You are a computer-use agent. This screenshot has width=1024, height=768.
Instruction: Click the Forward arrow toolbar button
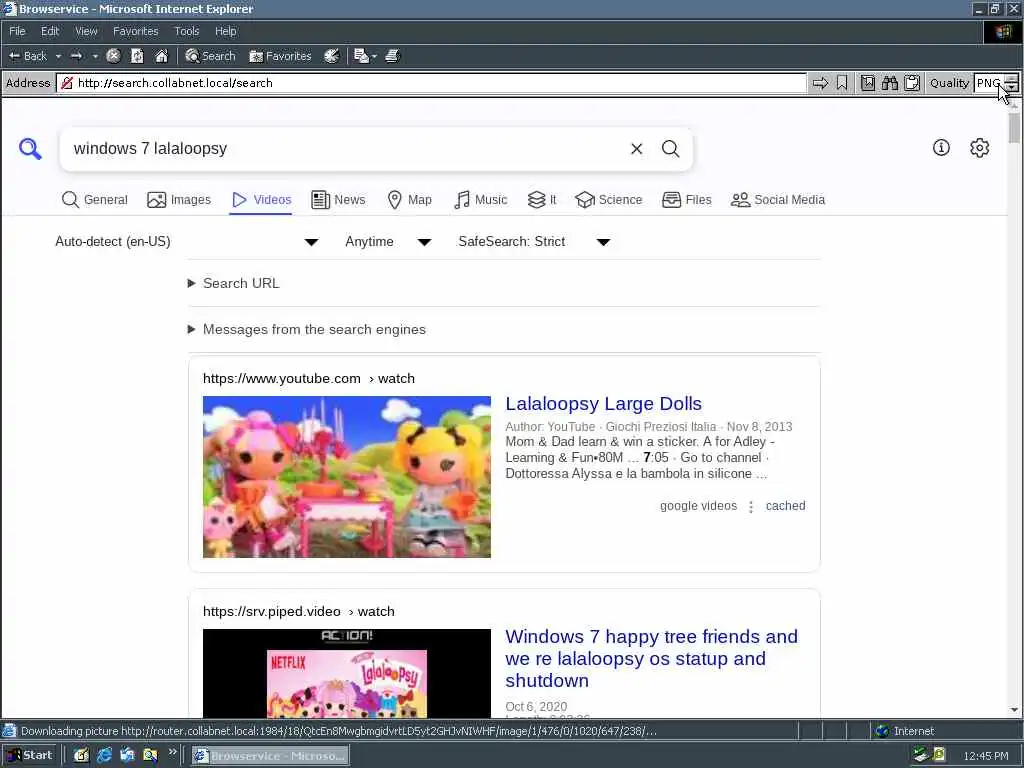[x=76, y=56]
